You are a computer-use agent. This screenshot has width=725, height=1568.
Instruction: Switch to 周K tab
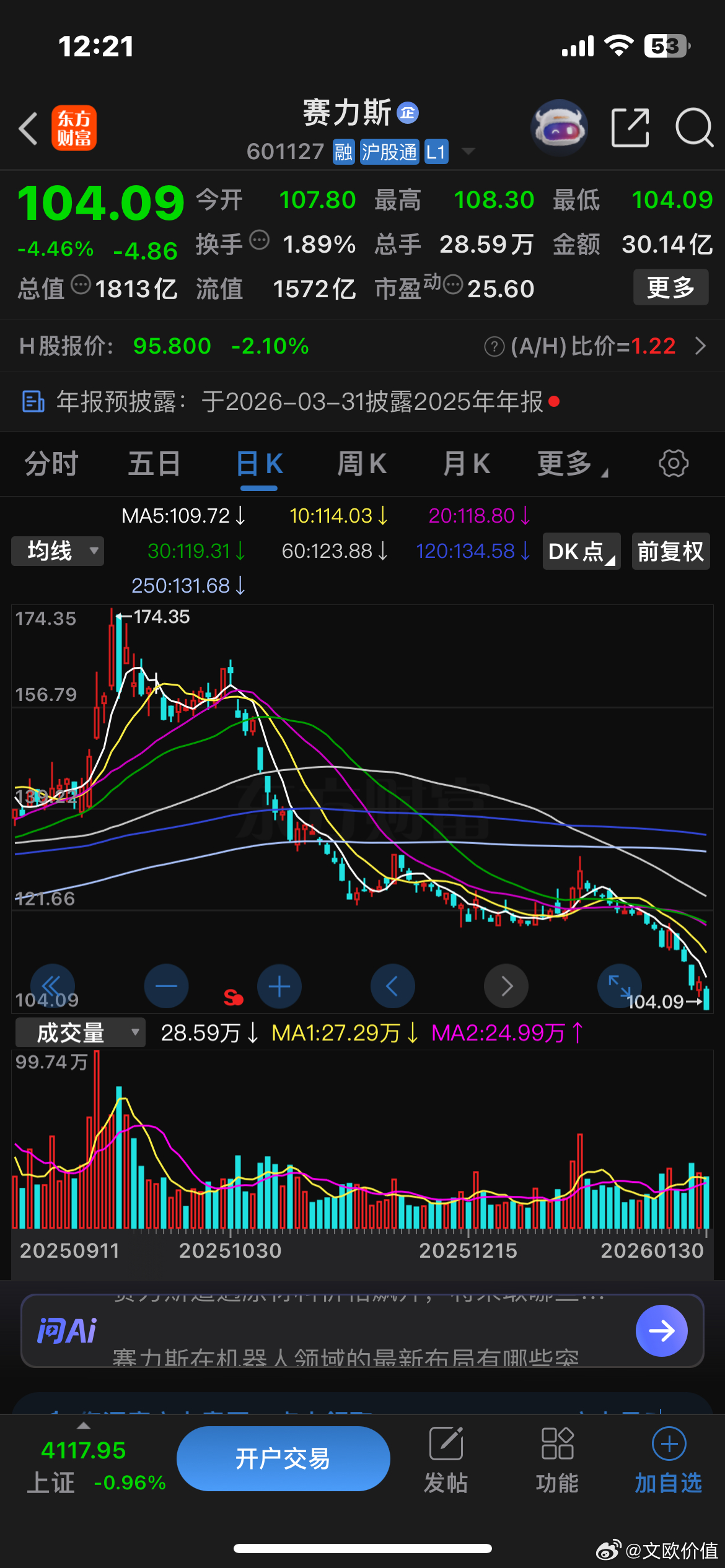tap(362, 464)
